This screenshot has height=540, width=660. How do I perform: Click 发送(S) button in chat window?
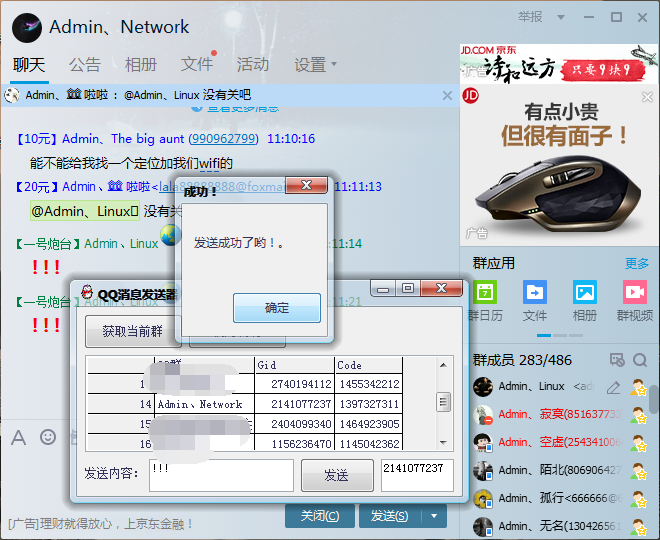click(x=390, y=516)
